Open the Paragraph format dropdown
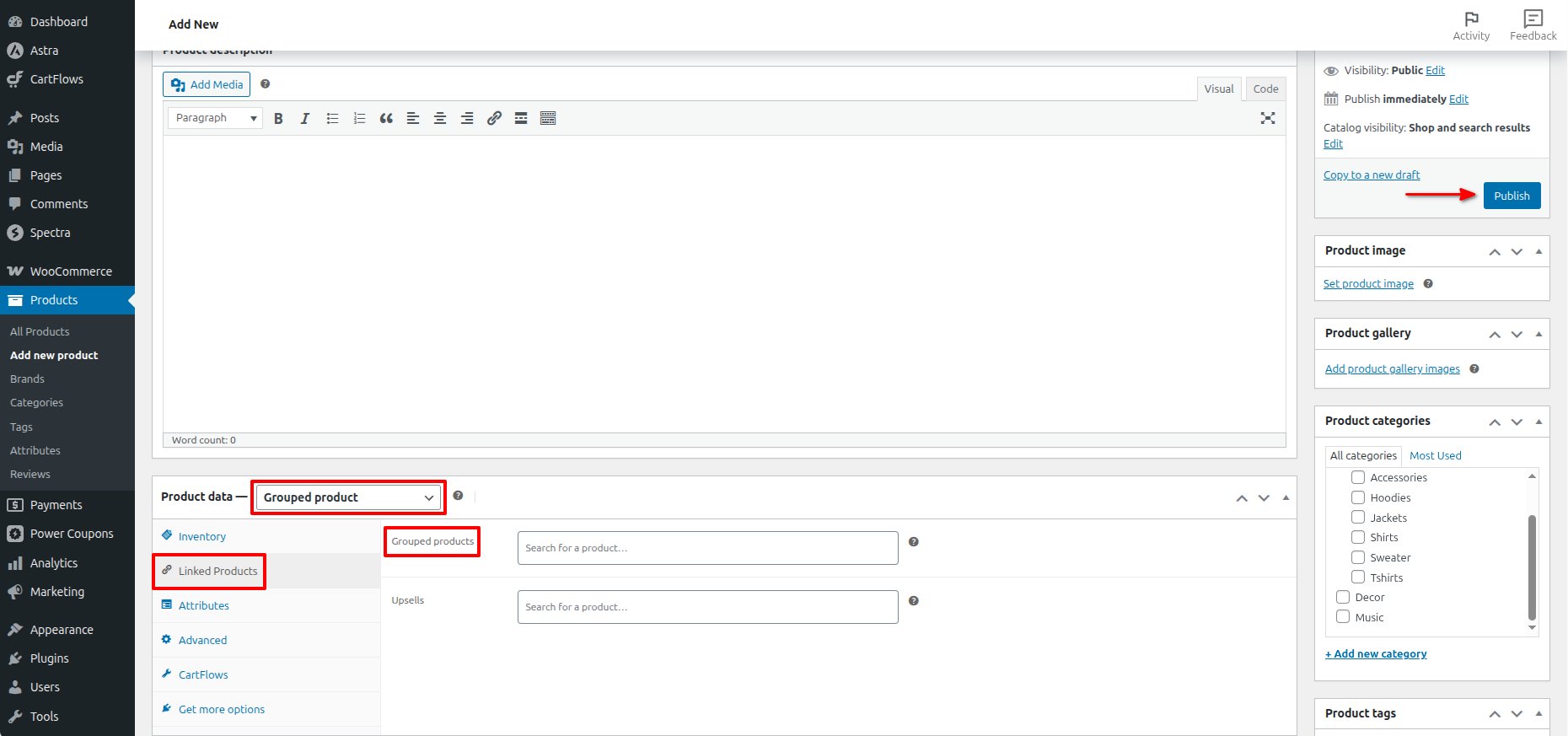Image resolution: width=1568 pixels, height=736 pixels. point(216,118)
